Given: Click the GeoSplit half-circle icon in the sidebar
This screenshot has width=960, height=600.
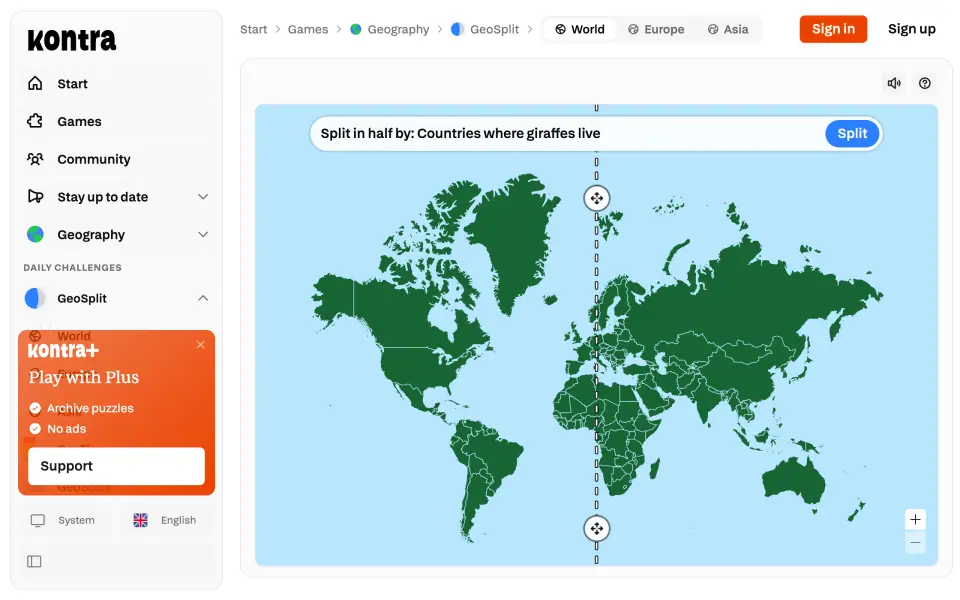Looking at the screenshot, I should click(36, 298).
